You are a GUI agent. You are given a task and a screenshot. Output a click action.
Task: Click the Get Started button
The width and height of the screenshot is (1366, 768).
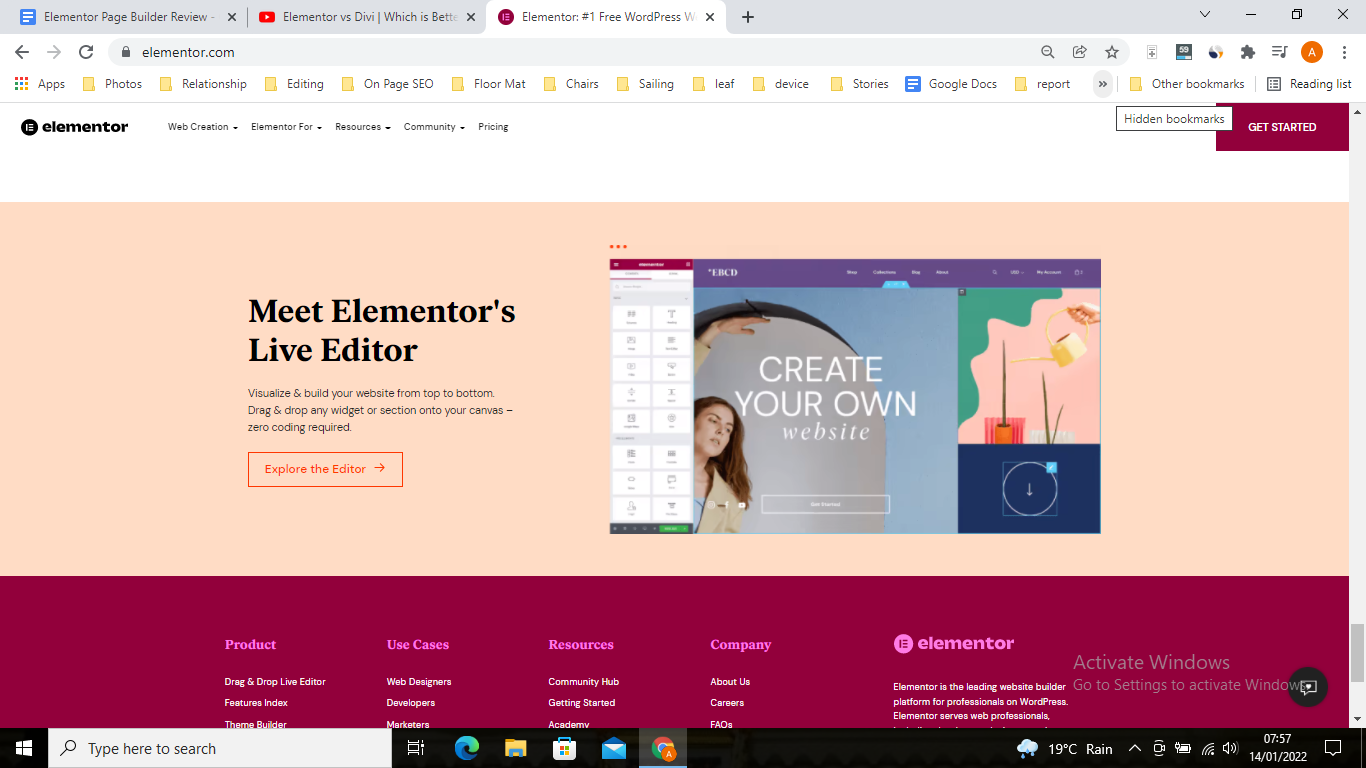click(1282, 127)
